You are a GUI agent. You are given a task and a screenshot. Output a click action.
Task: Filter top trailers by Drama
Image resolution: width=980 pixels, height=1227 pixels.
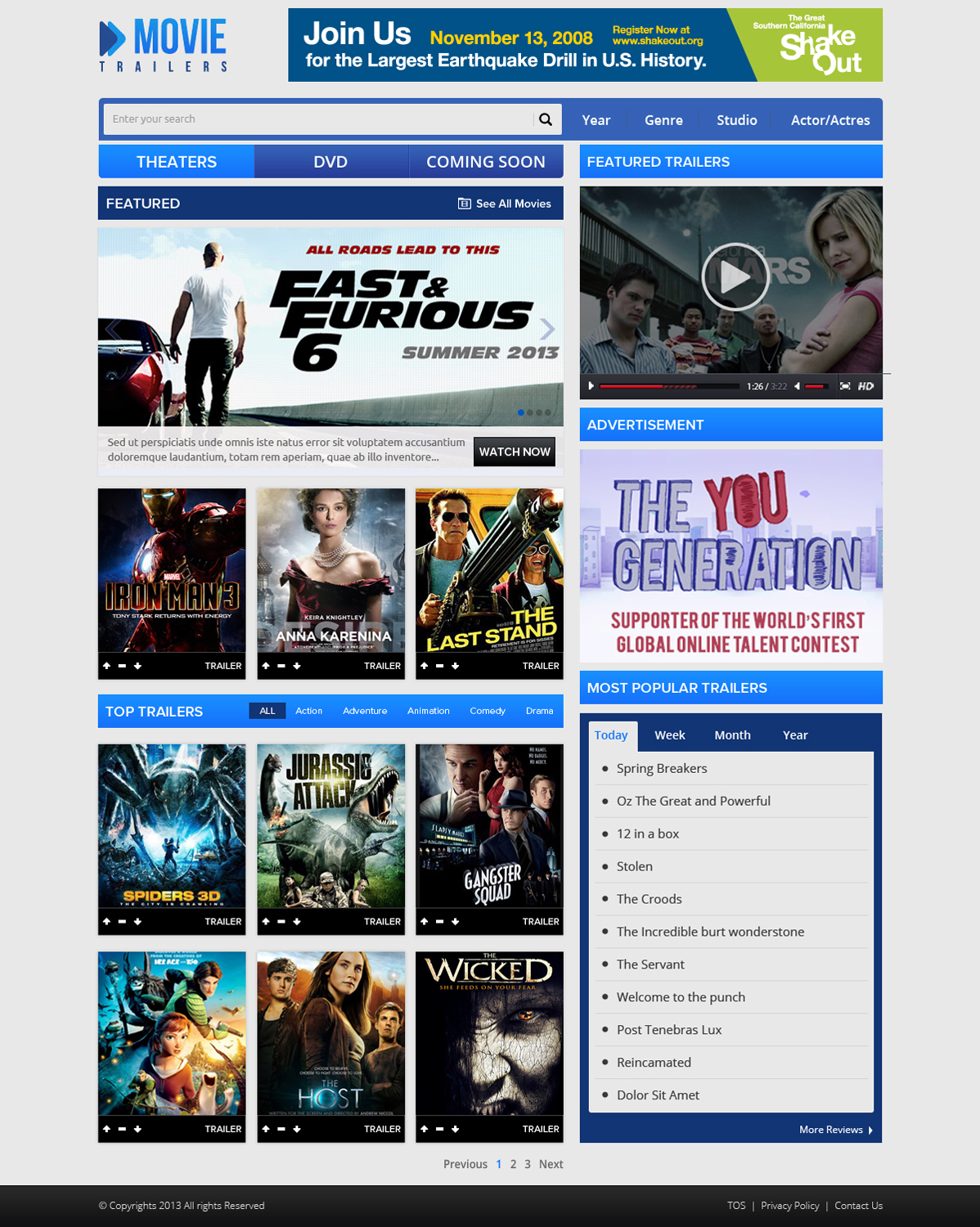tap(539, 711)
